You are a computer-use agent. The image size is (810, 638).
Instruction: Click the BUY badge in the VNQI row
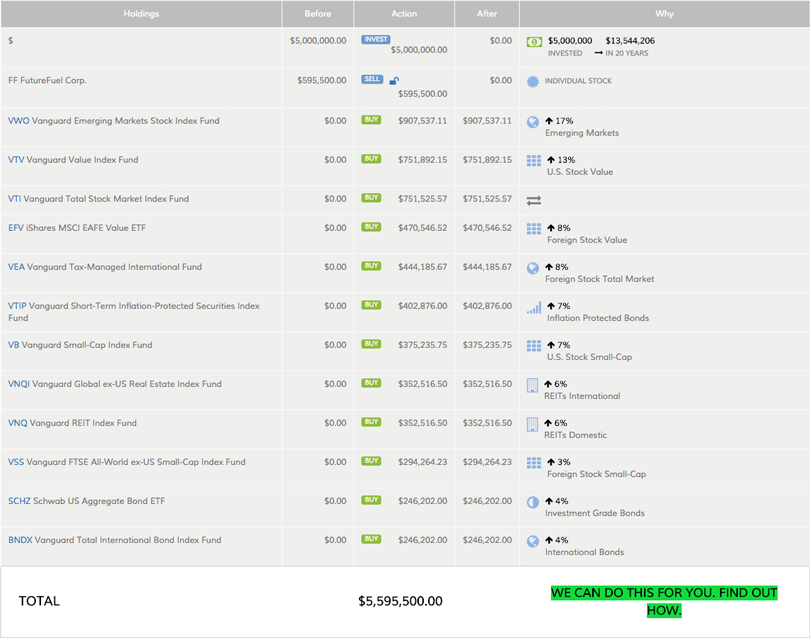371,383
